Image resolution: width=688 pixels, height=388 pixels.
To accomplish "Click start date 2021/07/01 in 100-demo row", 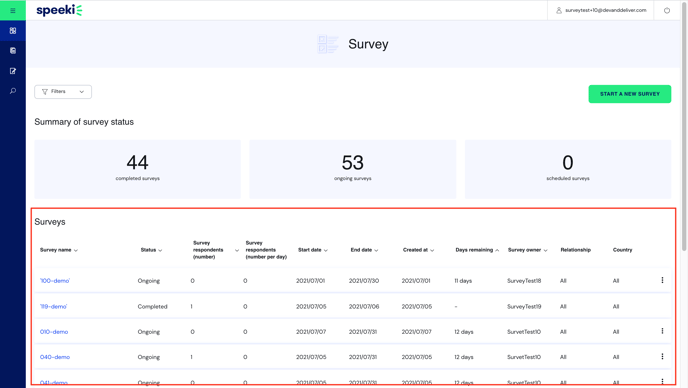I will click(311, 280).
